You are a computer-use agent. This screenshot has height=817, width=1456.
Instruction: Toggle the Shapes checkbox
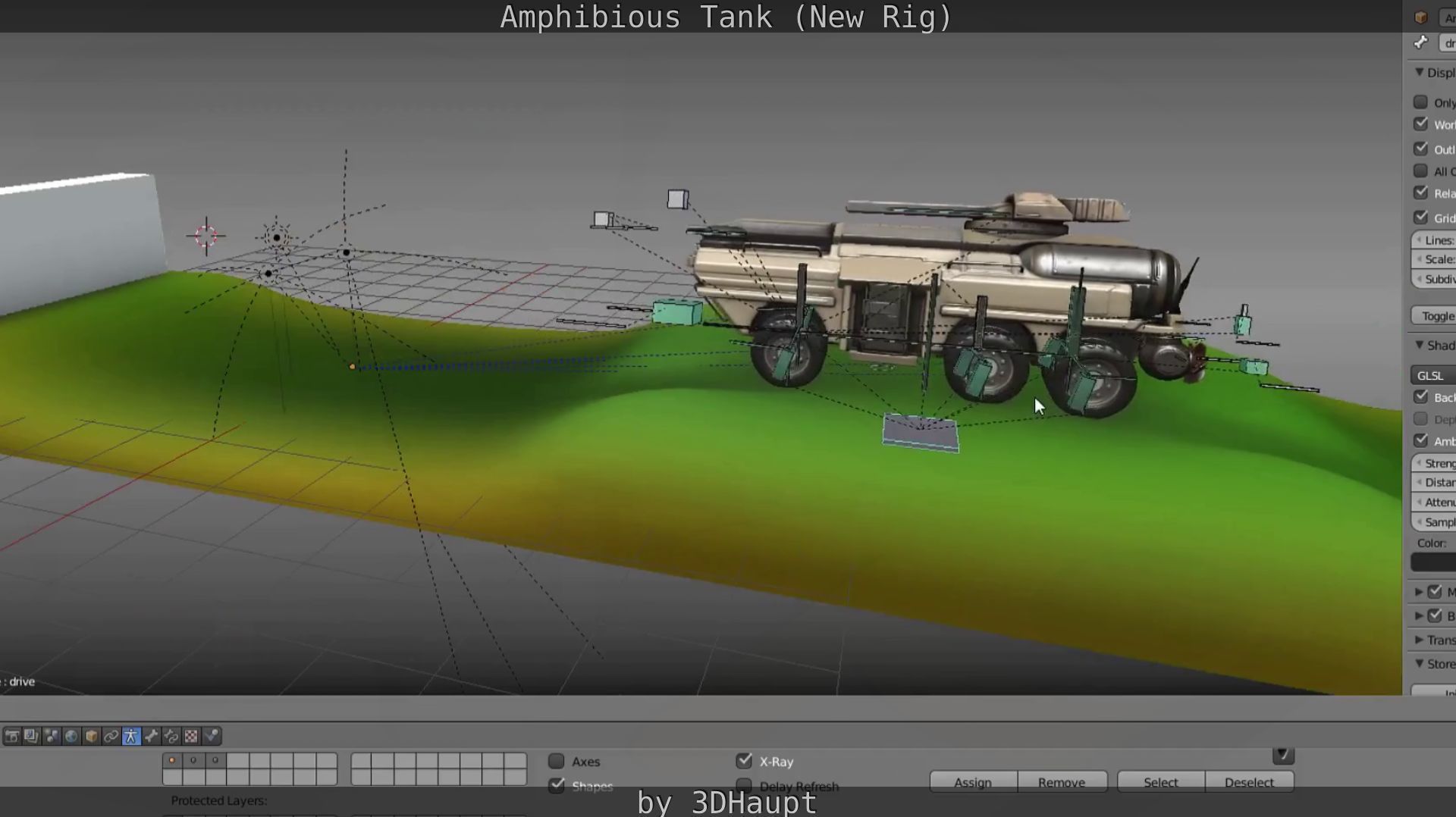[x=557, y=785]
